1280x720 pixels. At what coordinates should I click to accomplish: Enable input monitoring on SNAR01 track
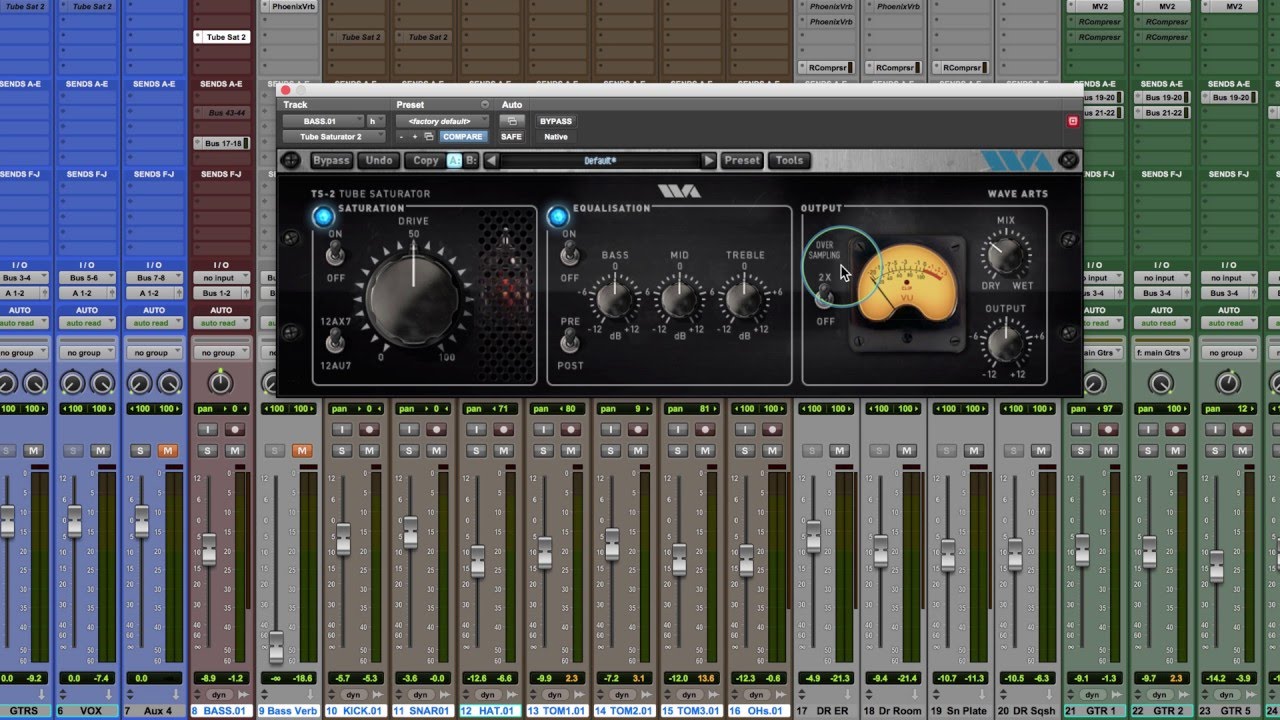pos(409,429)
